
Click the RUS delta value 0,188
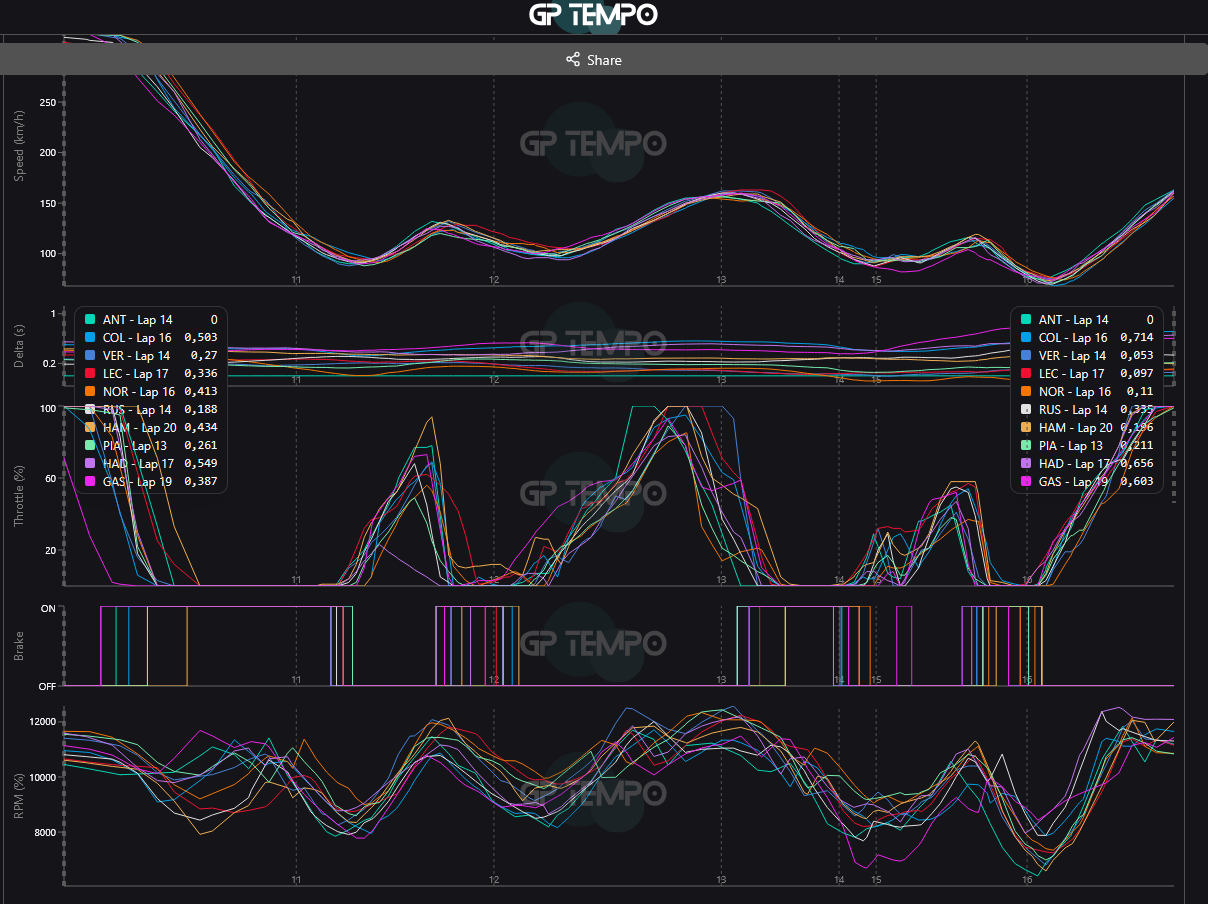coord(200,410)
